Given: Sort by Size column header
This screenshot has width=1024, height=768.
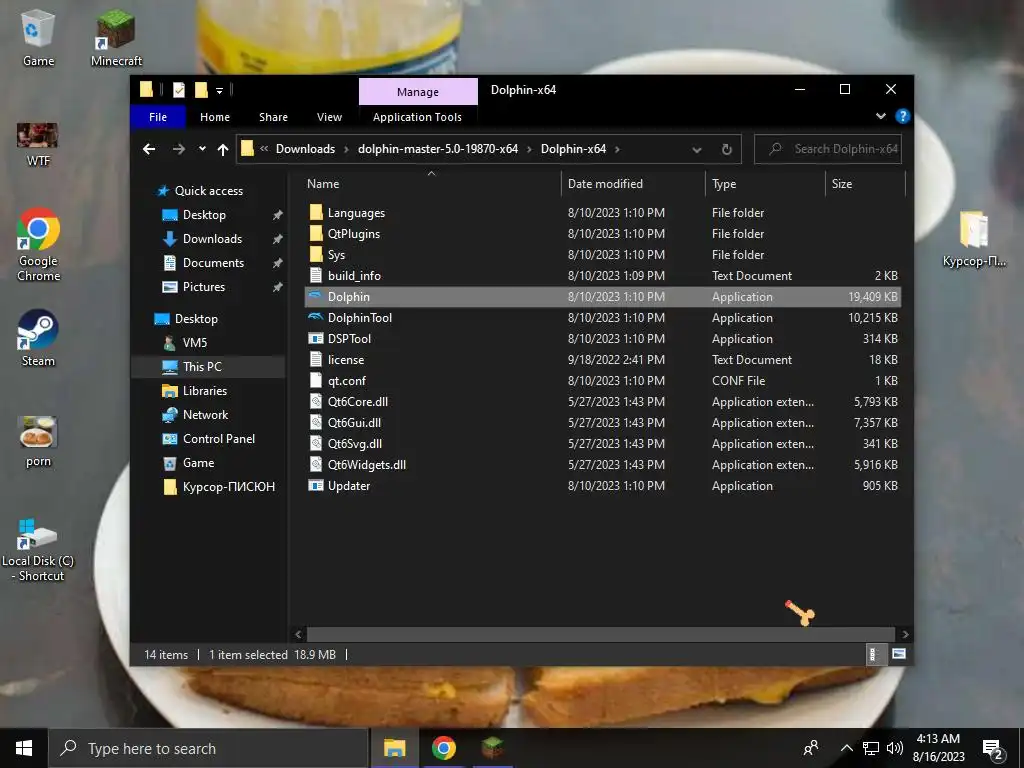Looking at the screenshot, I should click(x=865, y=184).
